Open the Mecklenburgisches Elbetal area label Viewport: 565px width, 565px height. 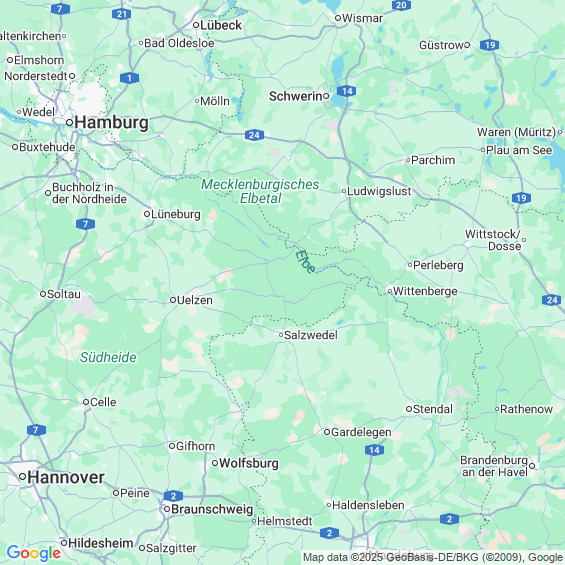tap(260, 191)
